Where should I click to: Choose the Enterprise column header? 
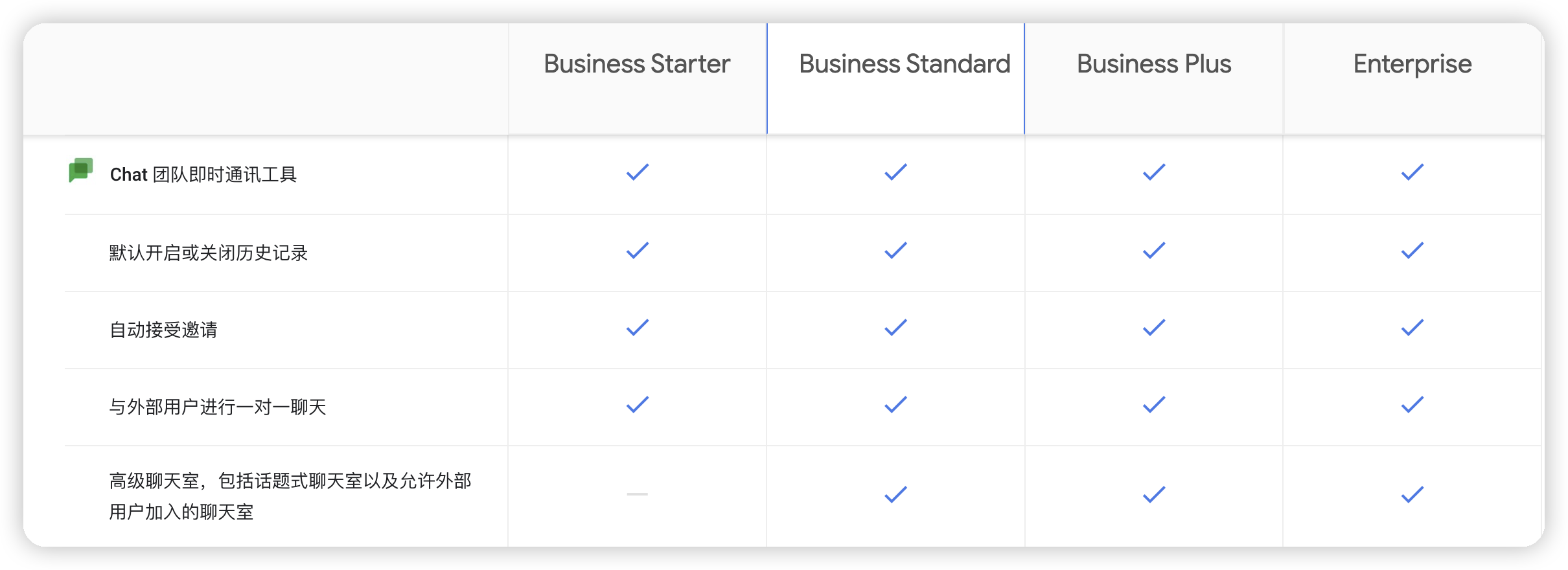[1412, 64]
